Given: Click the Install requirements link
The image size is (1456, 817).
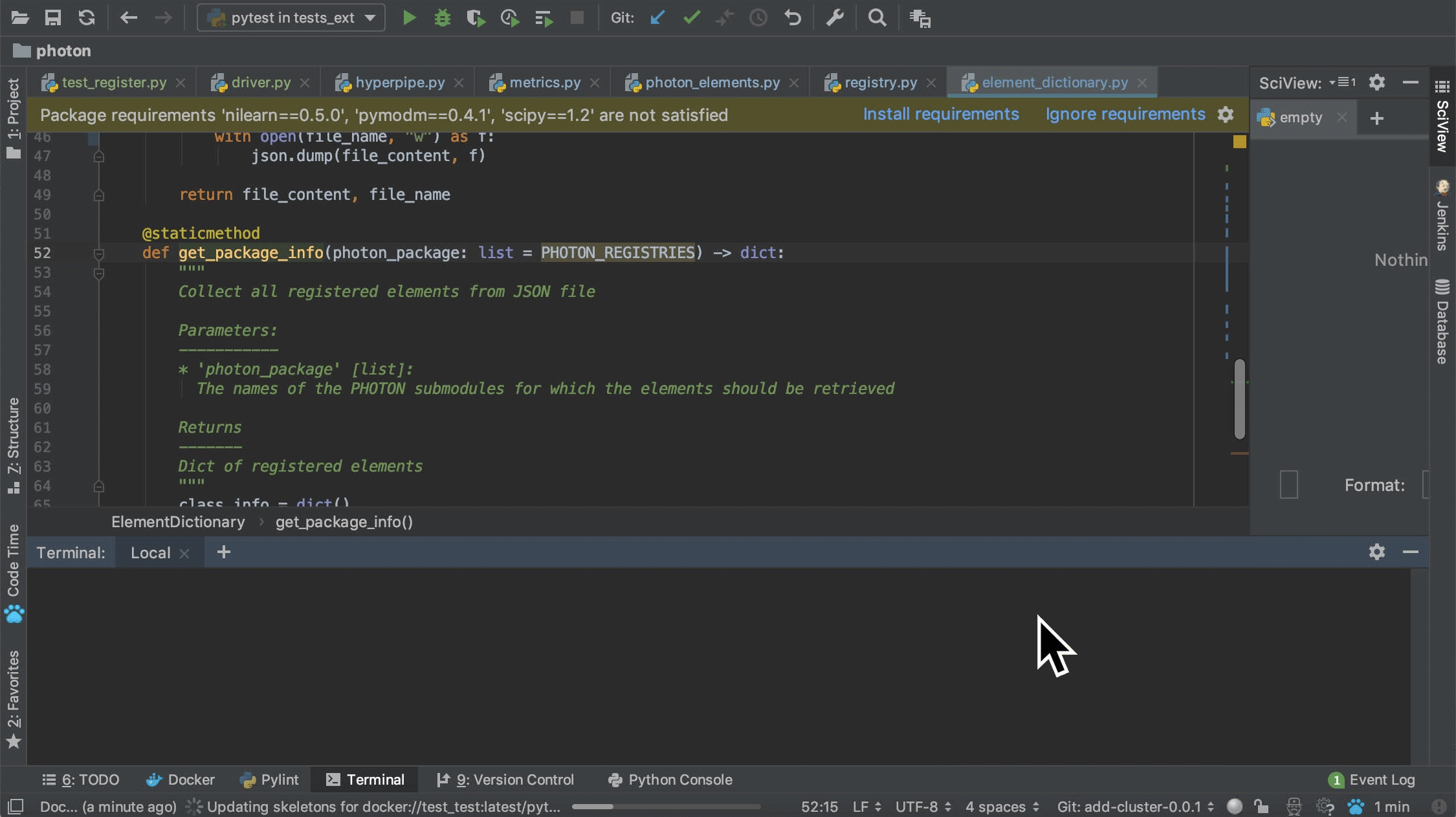Looking at the screenshot, I should [x=941, y=114].
